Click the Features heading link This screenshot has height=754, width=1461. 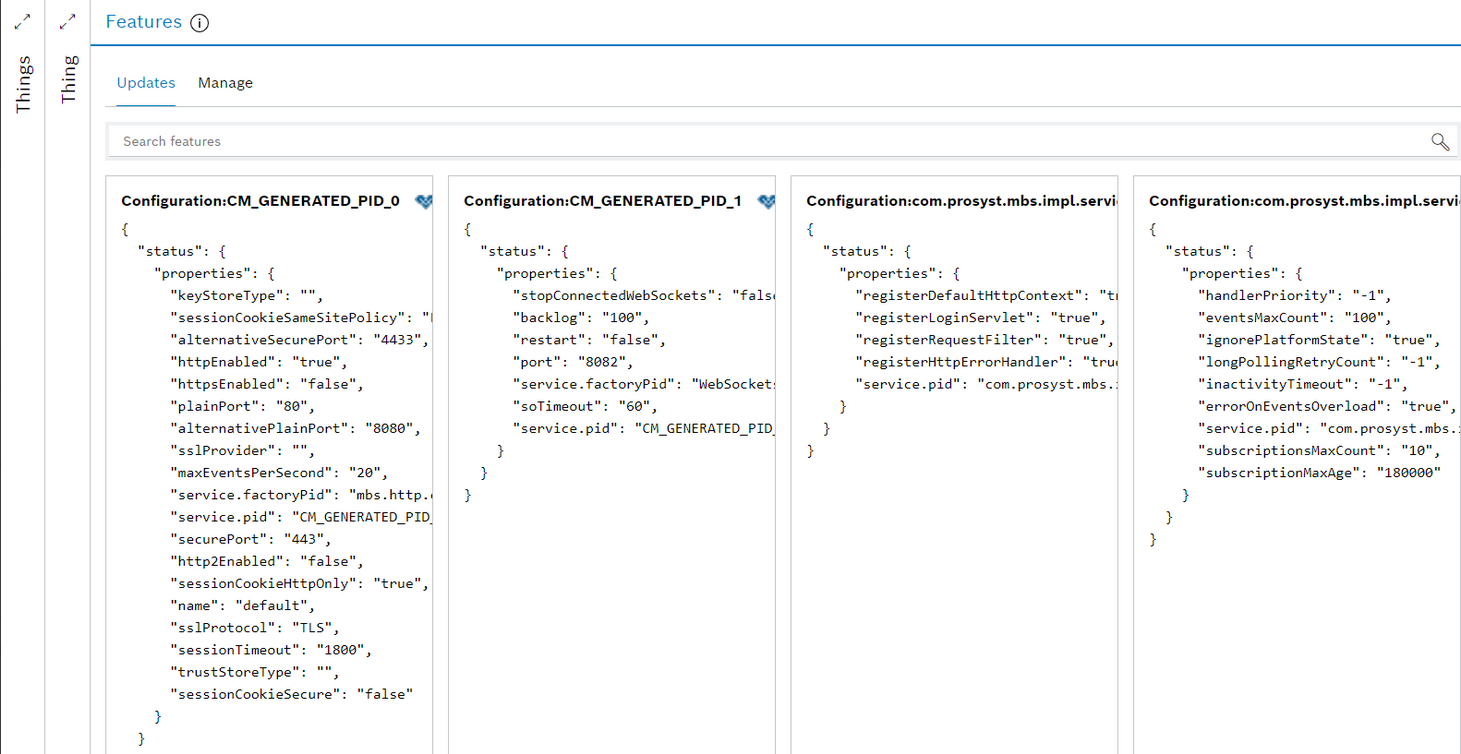pos(143,21)
